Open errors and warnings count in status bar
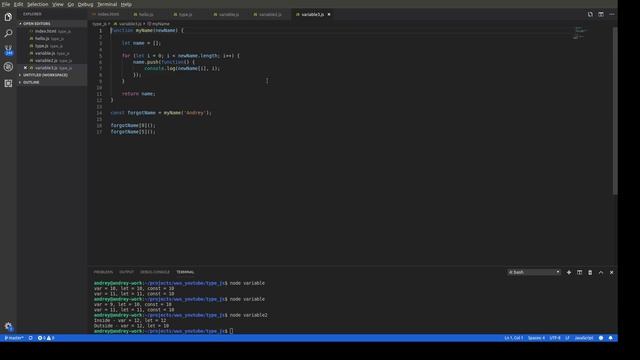Viewport: 640px width, 360px height. [x=46, y=338]
